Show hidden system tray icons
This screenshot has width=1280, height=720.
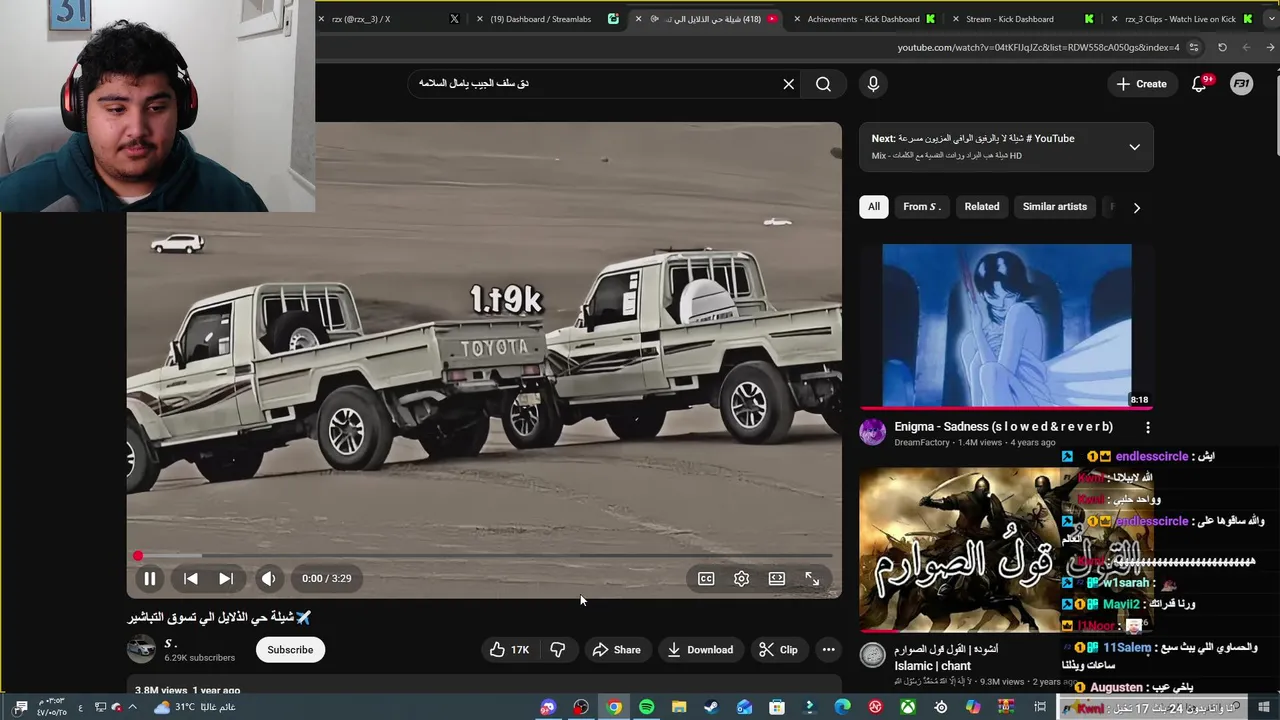pyautogui.click(x=132, y=707)
